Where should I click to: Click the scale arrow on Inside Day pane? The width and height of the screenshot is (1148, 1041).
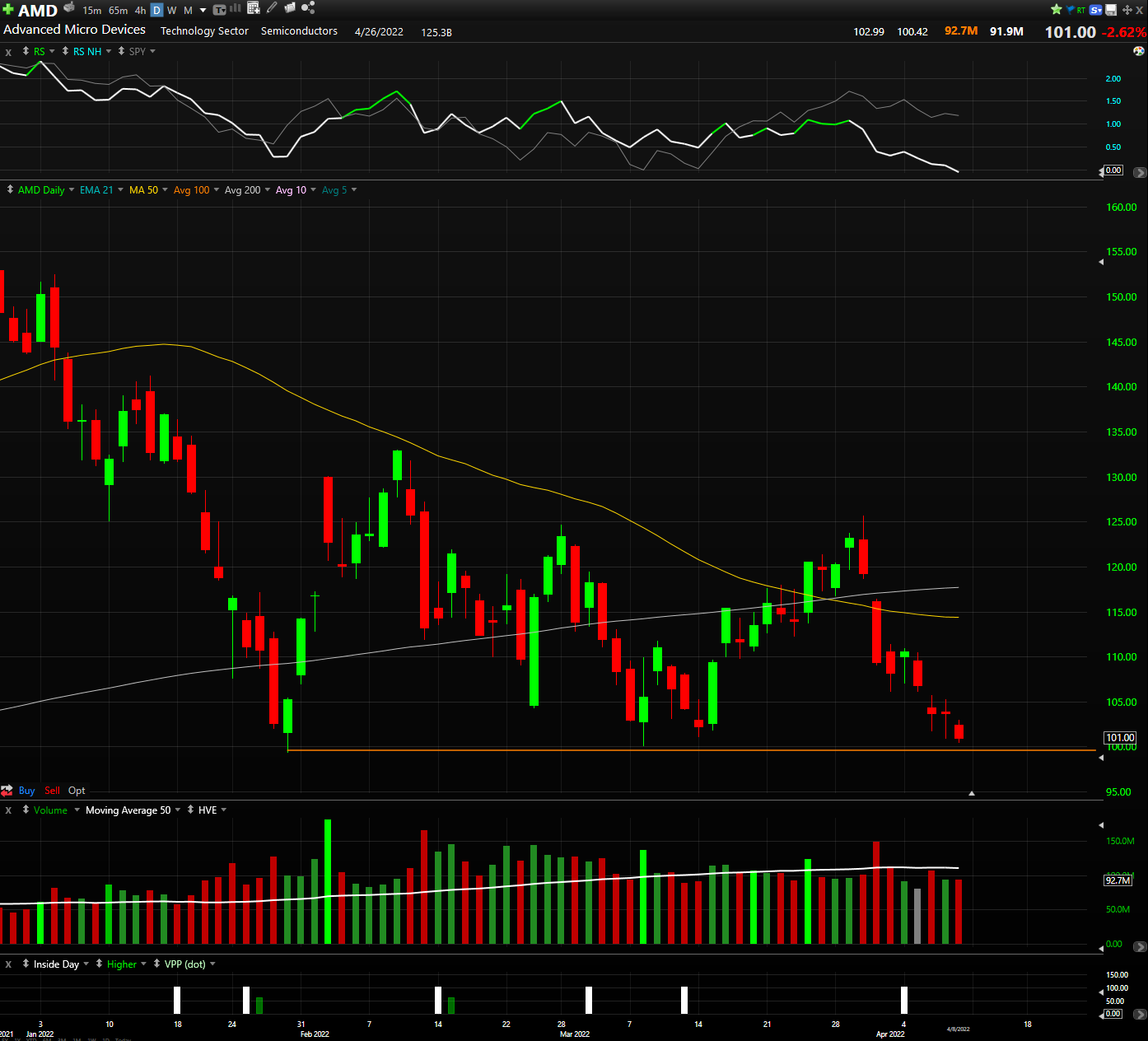[1140, 1015]
